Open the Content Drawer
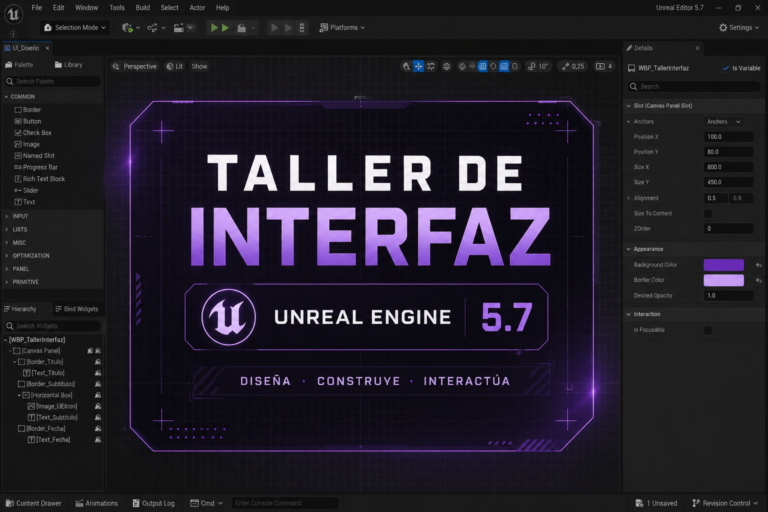Viewport: 768px width, 512px height. (x=33, y=503)
